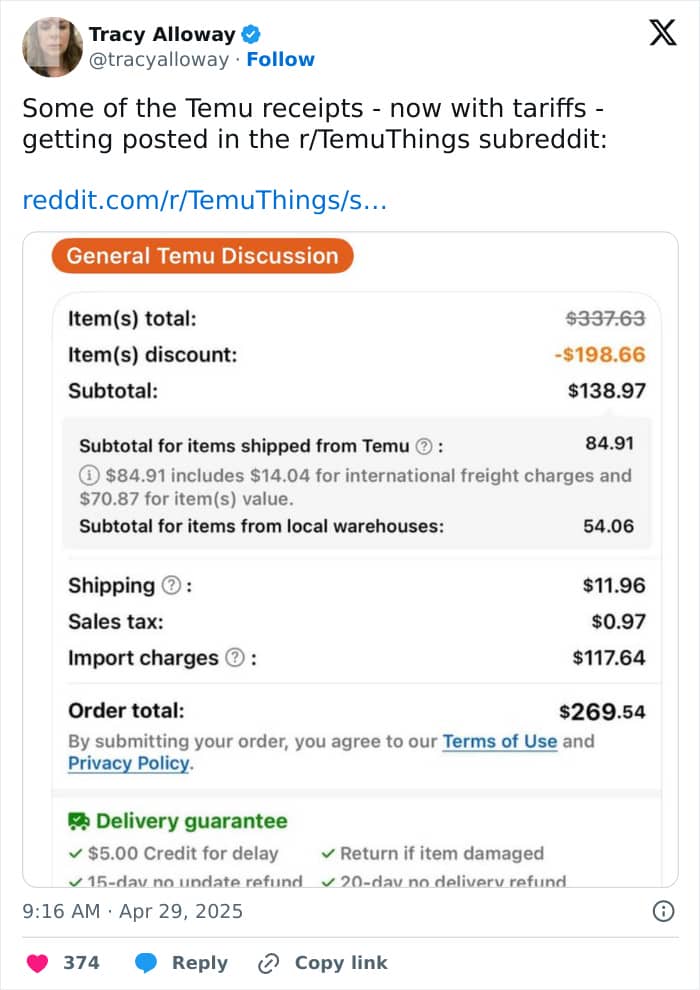Click help icon next to Shipping
Viewport: 700px width, 990px height.
tap(171, 585)
